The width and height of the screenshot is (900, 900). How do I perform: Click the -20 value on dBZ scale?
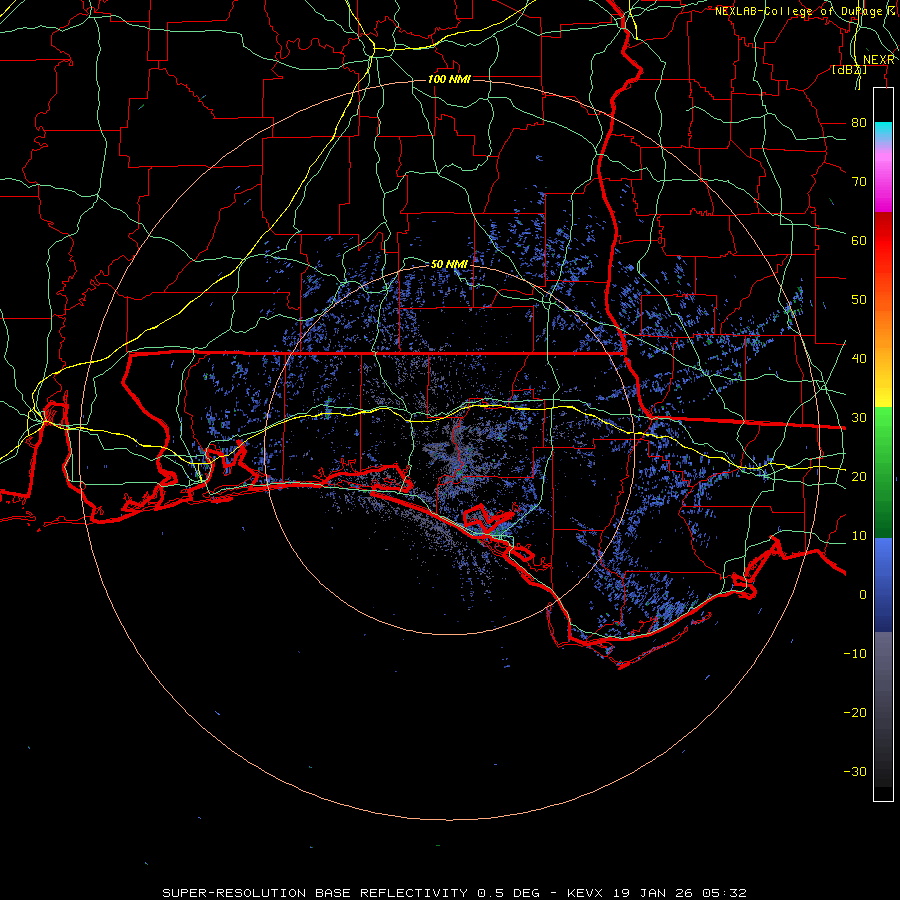855,712
